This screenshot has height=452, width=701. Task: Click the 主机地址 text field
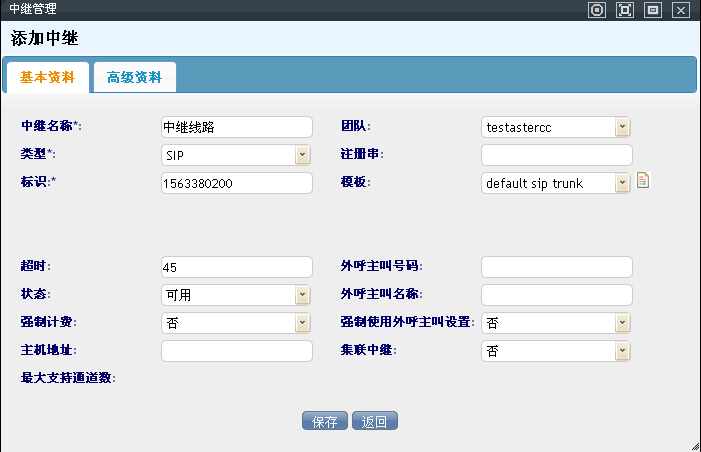(x=237, y=351)
